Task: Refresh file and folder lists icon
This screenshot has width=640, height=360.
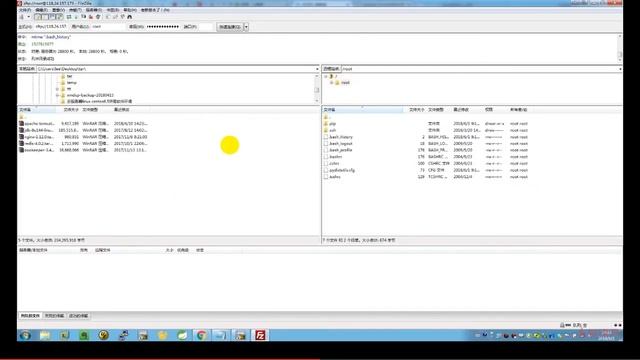Action: pyautogui.click(x=69, y=17)
